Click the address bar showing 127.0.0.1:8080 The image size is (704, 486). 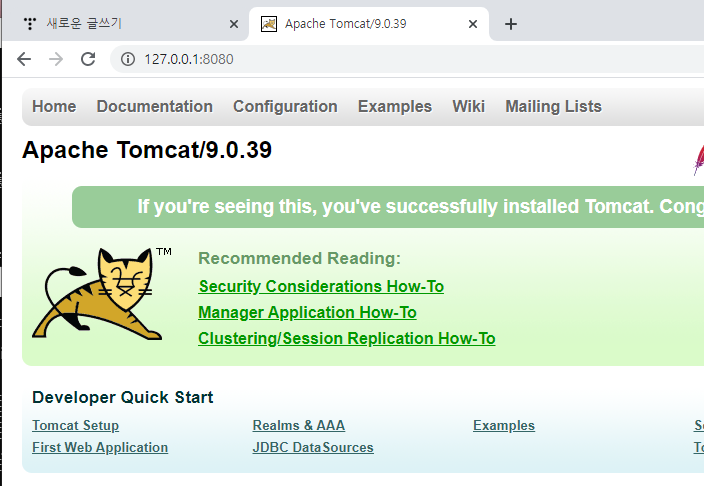(407, 59)
